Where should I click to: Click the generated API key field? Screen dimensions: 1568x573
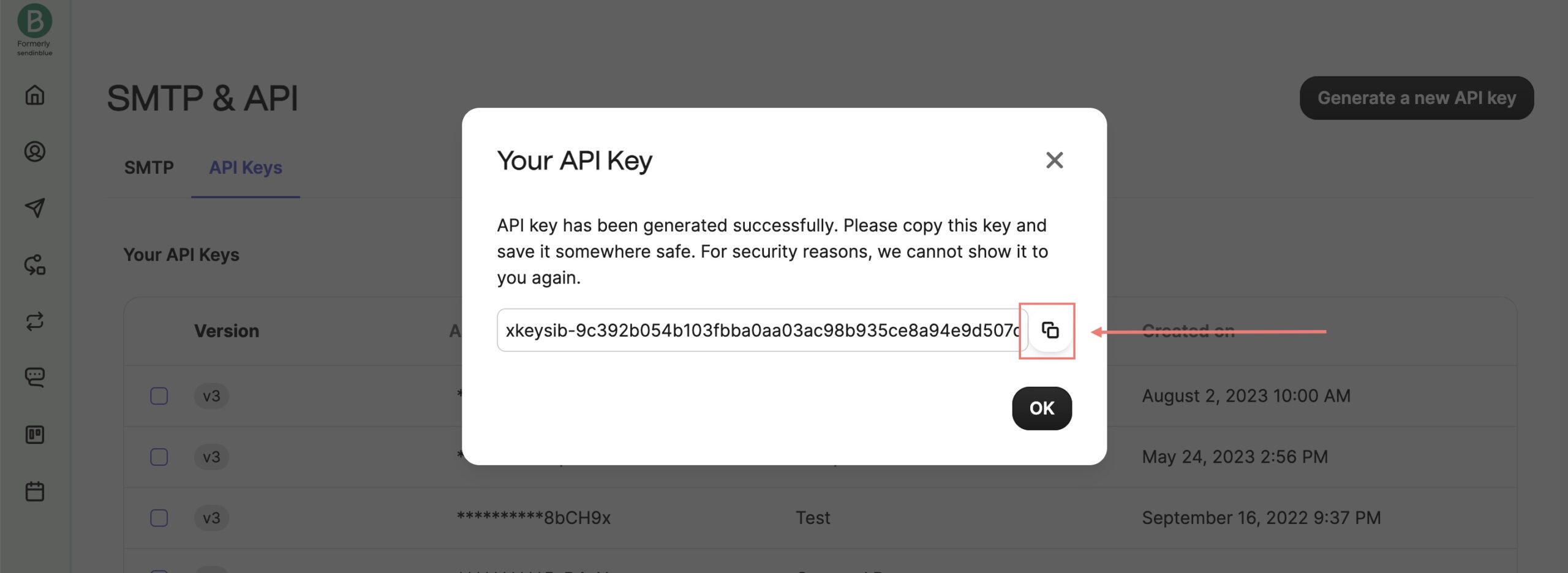[759, 331]
